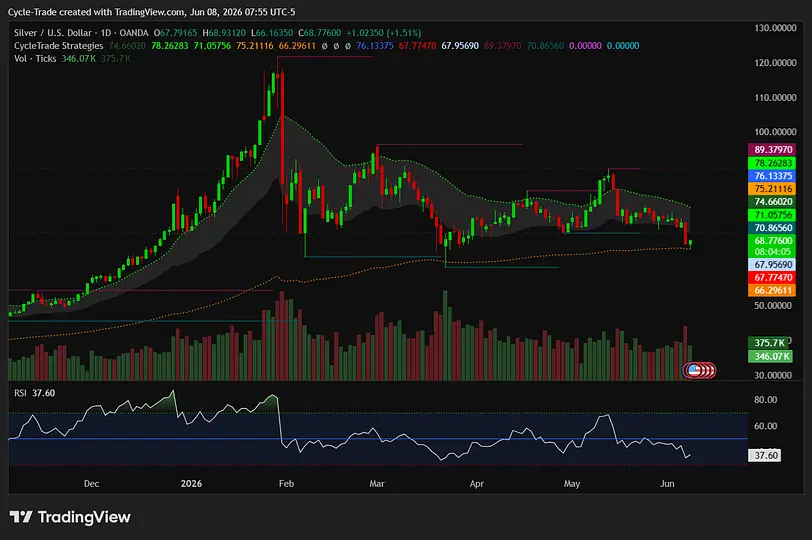Image resolution: width=812 pixels, height=540 pixels.
Task: Click the 100.00000 price scale label
Action: click(775, 132)
